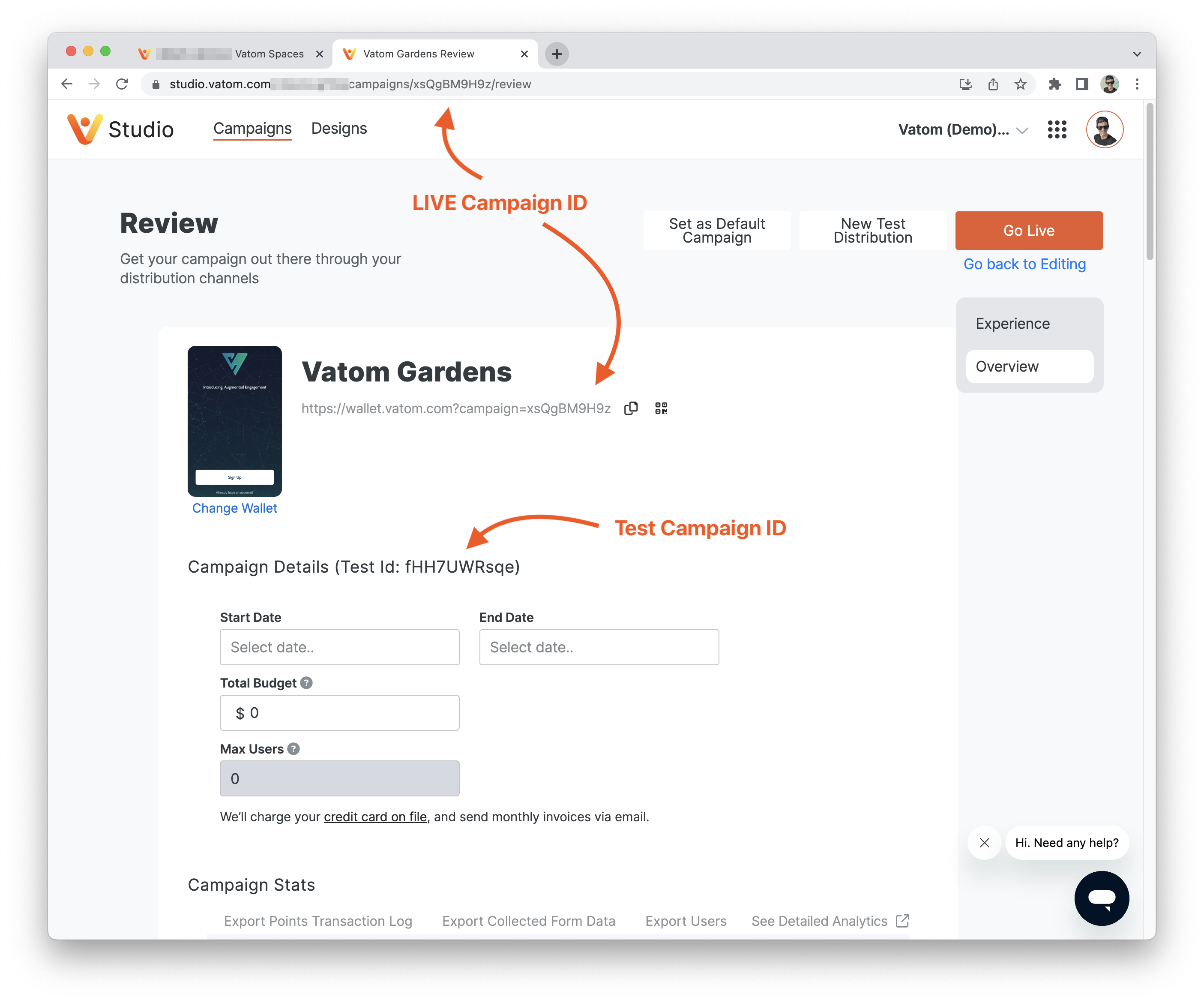Click the Export Users button
The height and width of the screenshot is (1003, 1204).
(x=686, y=921)
